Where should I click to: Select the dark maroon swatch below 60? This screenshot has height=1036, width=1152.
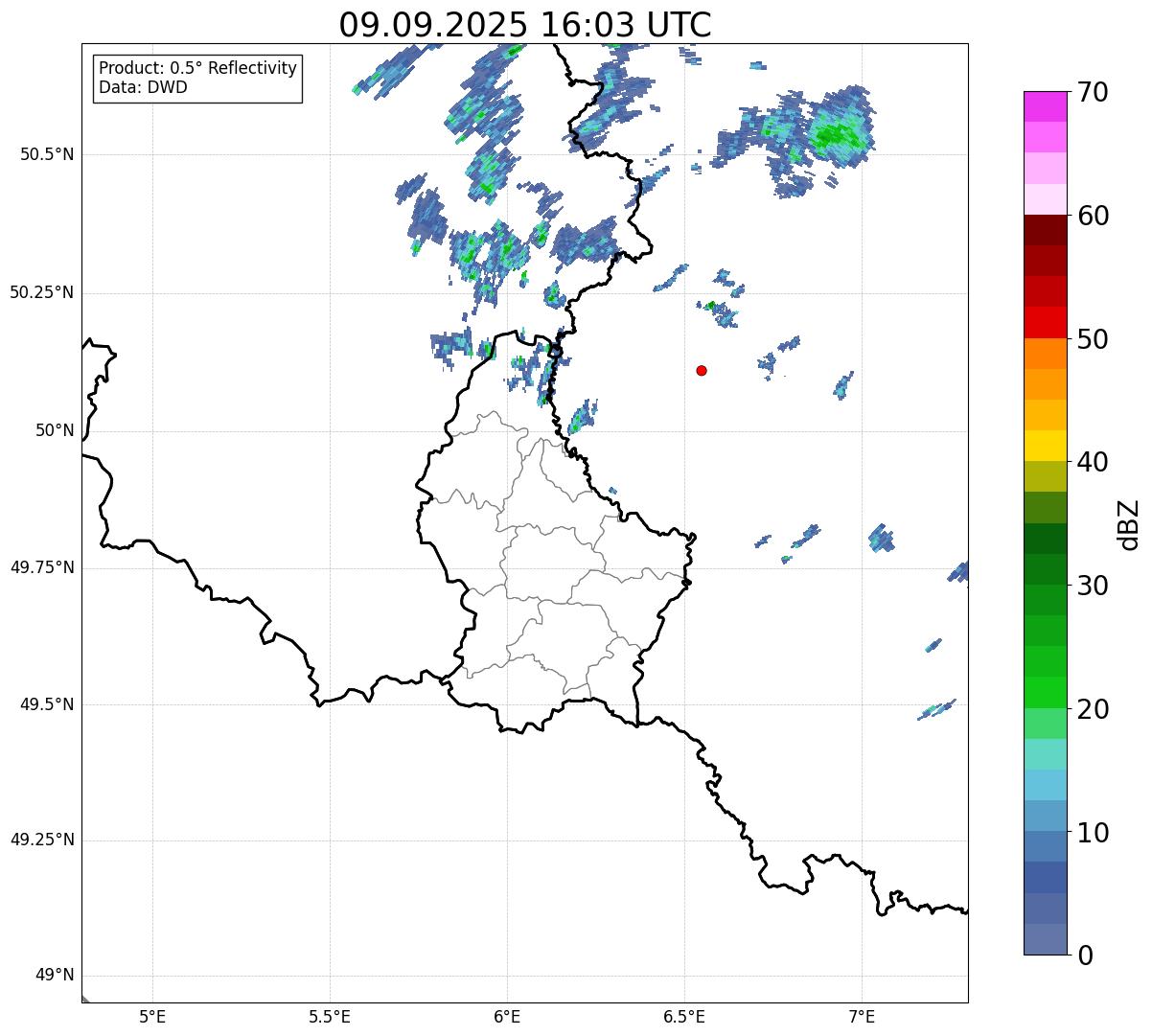[1045, 230]
